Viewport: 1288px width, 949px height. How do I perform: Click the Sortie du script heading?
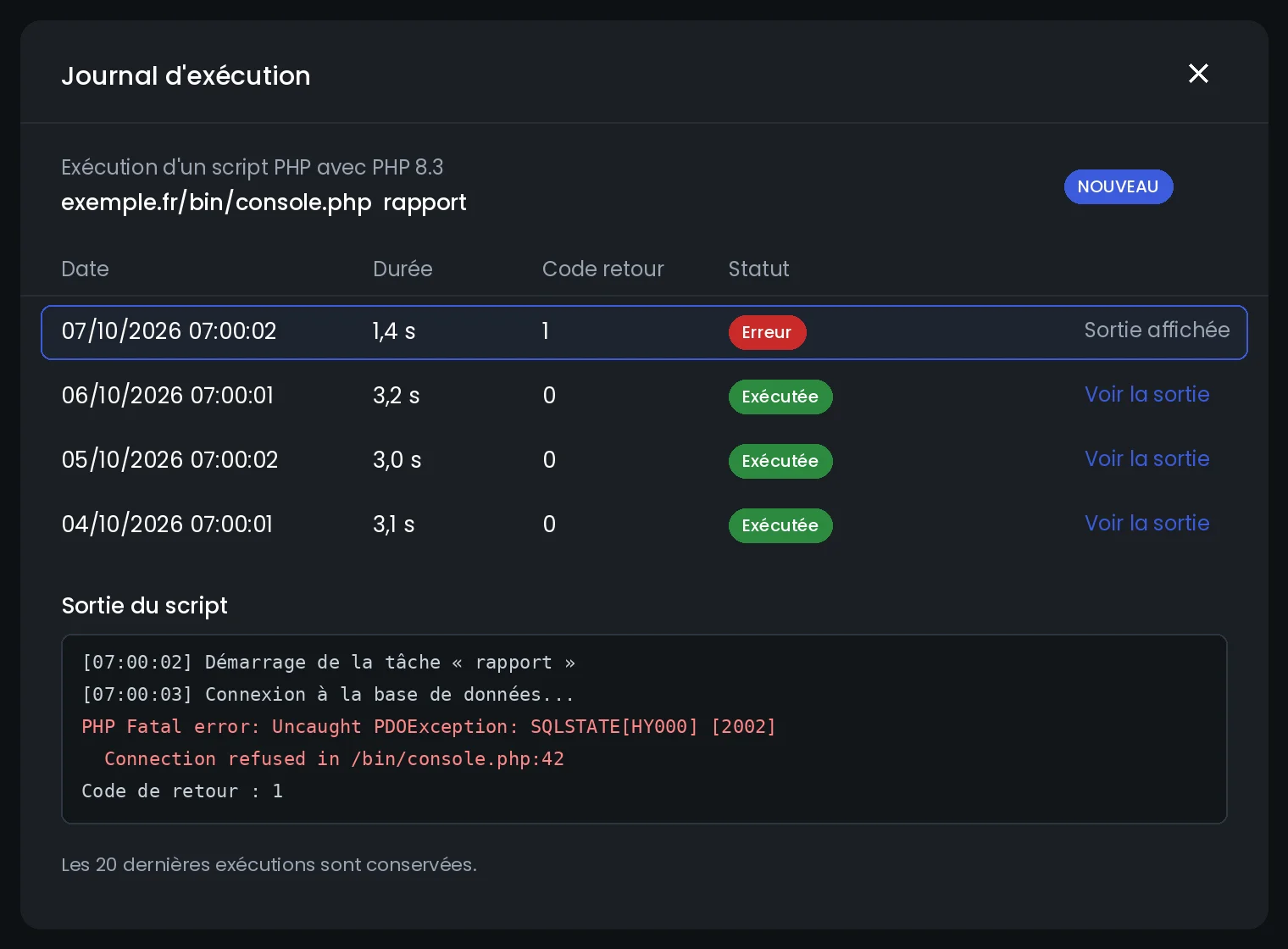(x=145, y=606)
